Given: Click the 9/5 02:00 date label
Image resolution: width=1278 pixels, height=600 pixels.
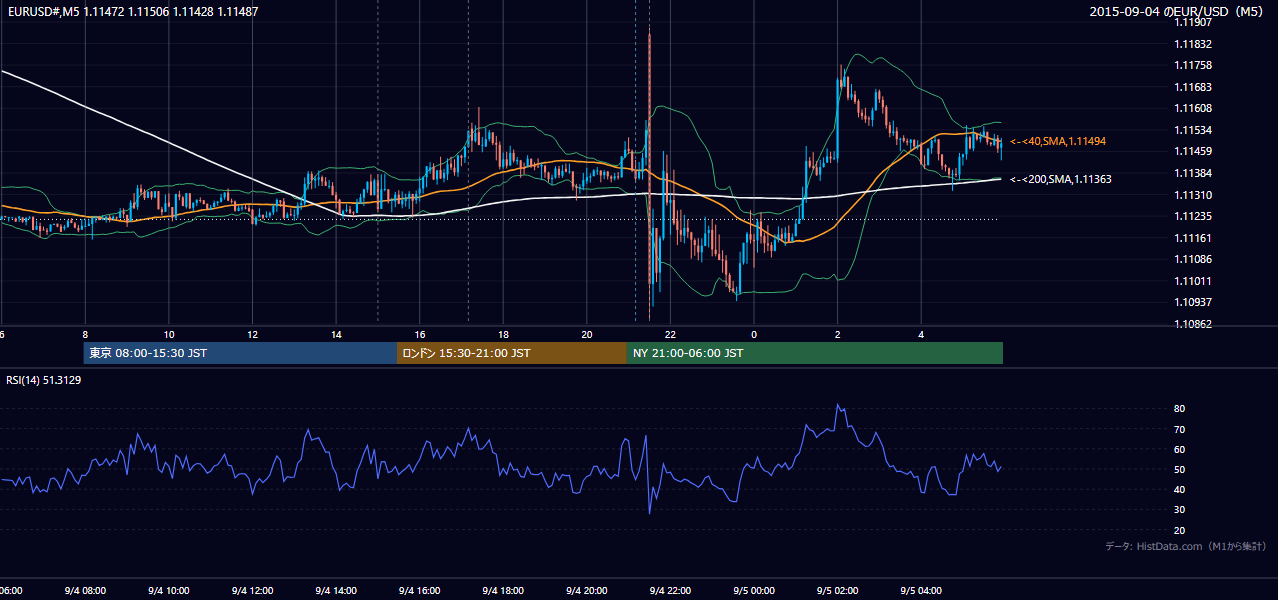Looking at the screenshot, I should (x=837, y=591).
